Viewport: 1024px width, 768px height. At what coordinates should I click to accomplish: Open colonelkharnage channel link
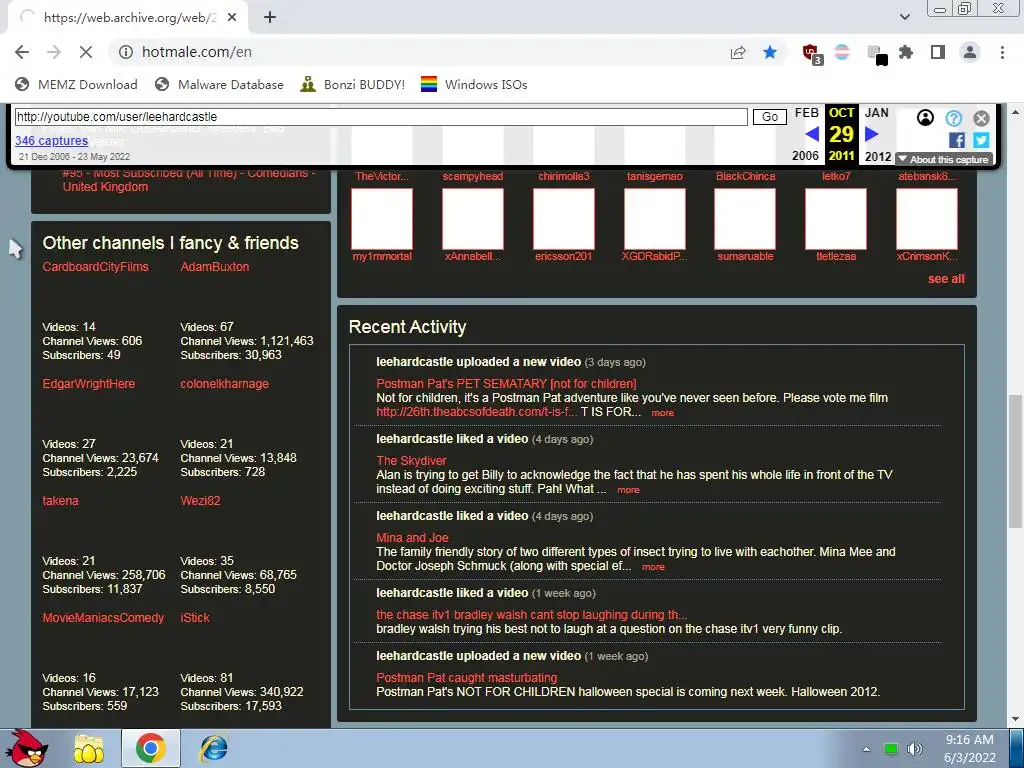225,383
